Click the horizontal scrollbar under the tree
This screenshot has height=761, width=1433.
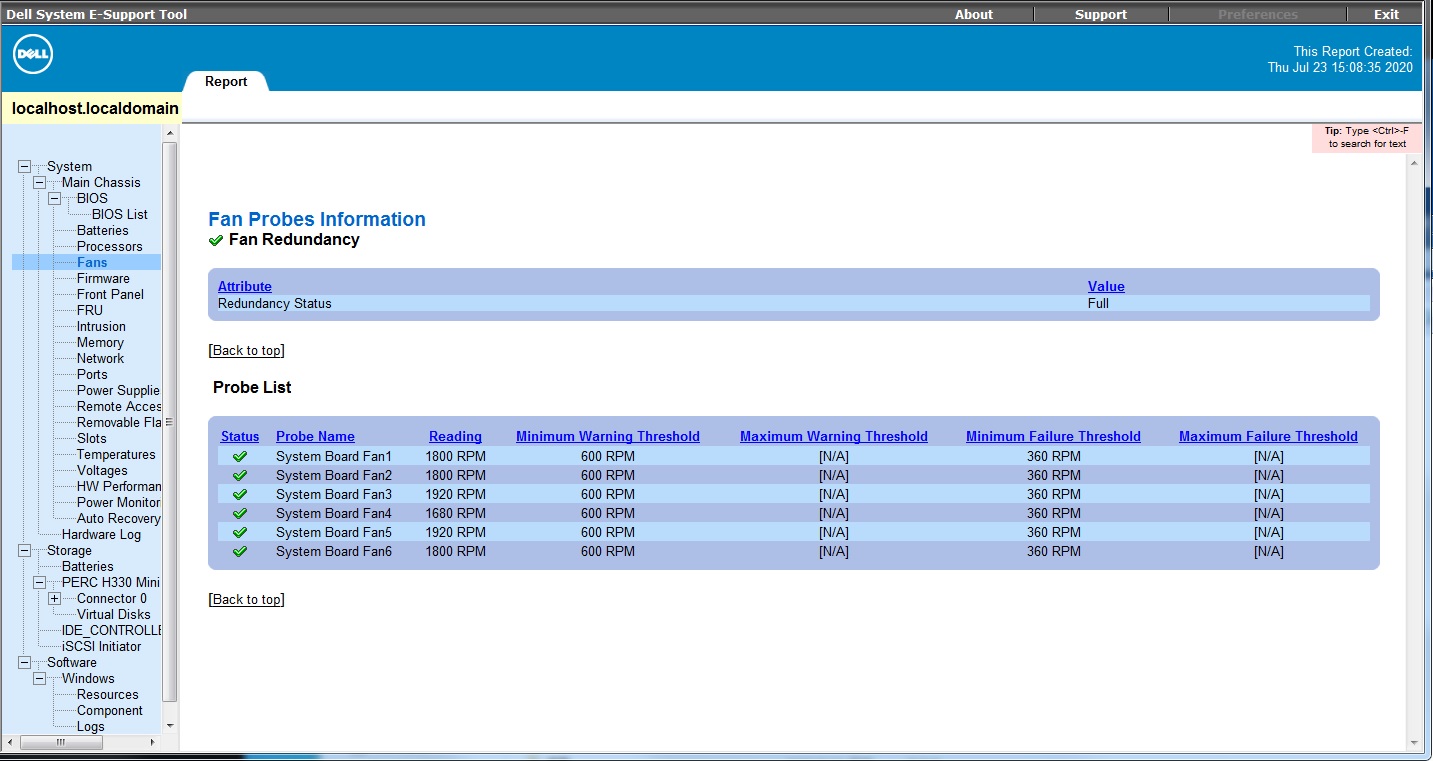tap(60, 743)
